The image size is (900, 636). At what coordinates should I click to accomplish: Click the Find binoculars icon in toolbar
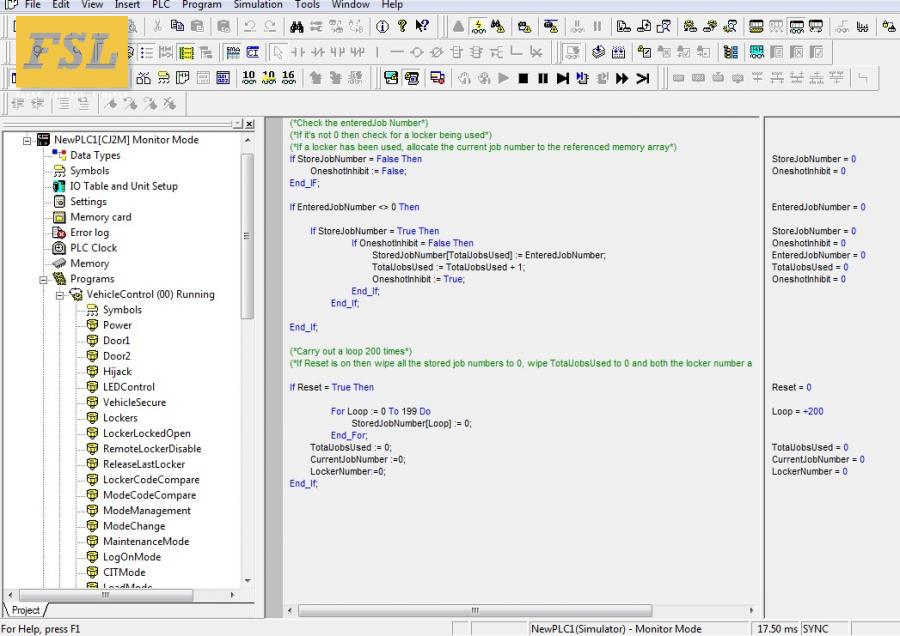298,27
